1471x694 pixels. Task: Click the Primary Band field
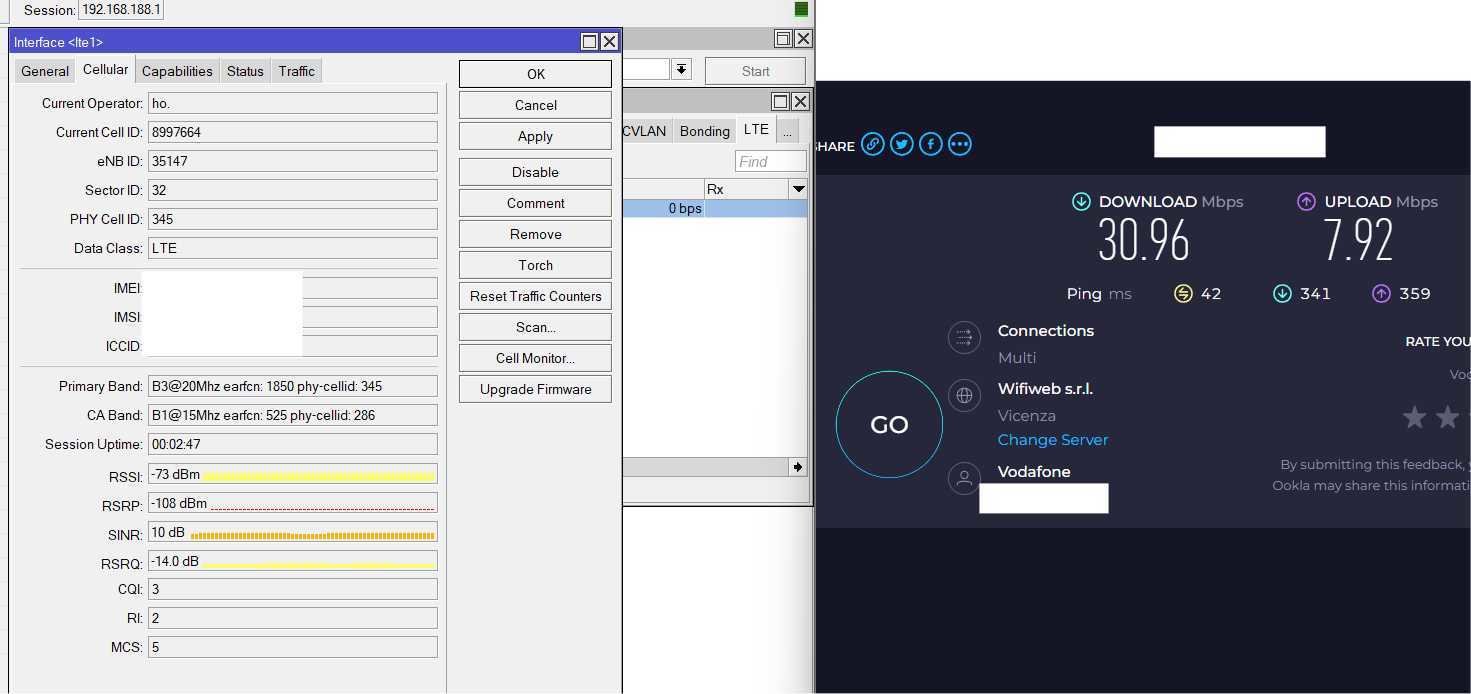pyautogui.click(x=293, y=386)
